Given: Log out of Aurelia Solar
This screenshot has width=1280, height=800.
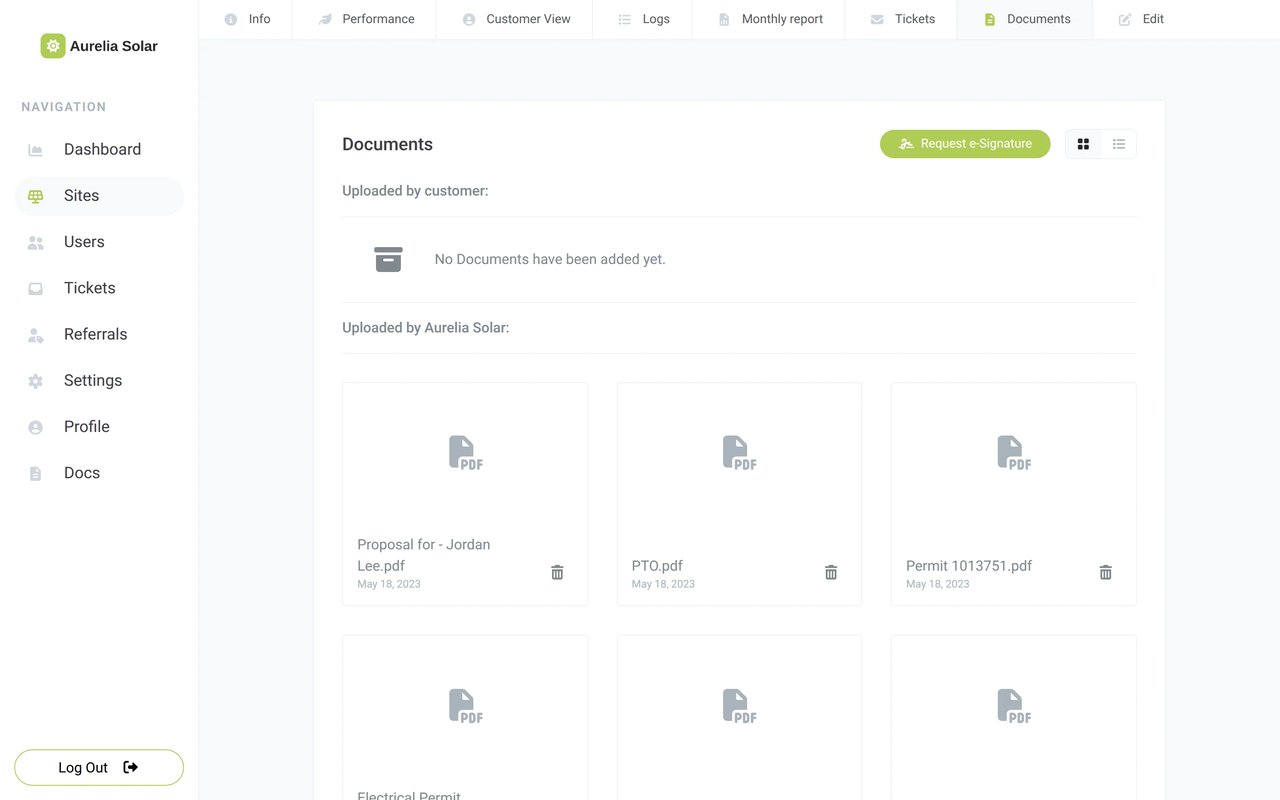Looking at the screenshot, I should point(99,768).
